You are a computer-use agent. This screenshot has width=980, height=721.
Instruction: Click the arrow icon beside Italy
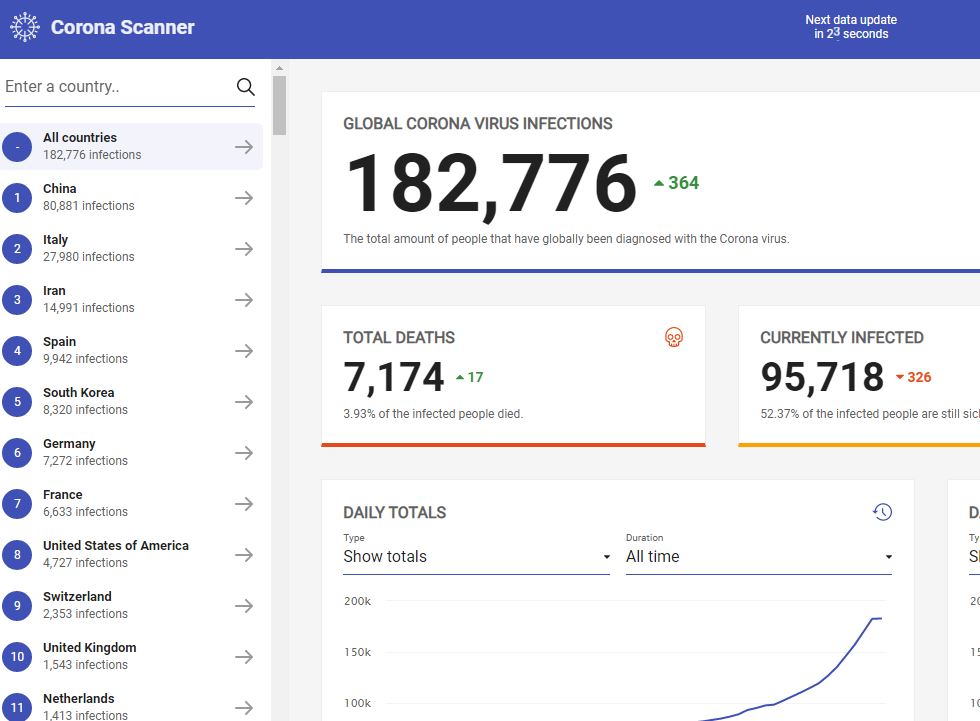244,249
